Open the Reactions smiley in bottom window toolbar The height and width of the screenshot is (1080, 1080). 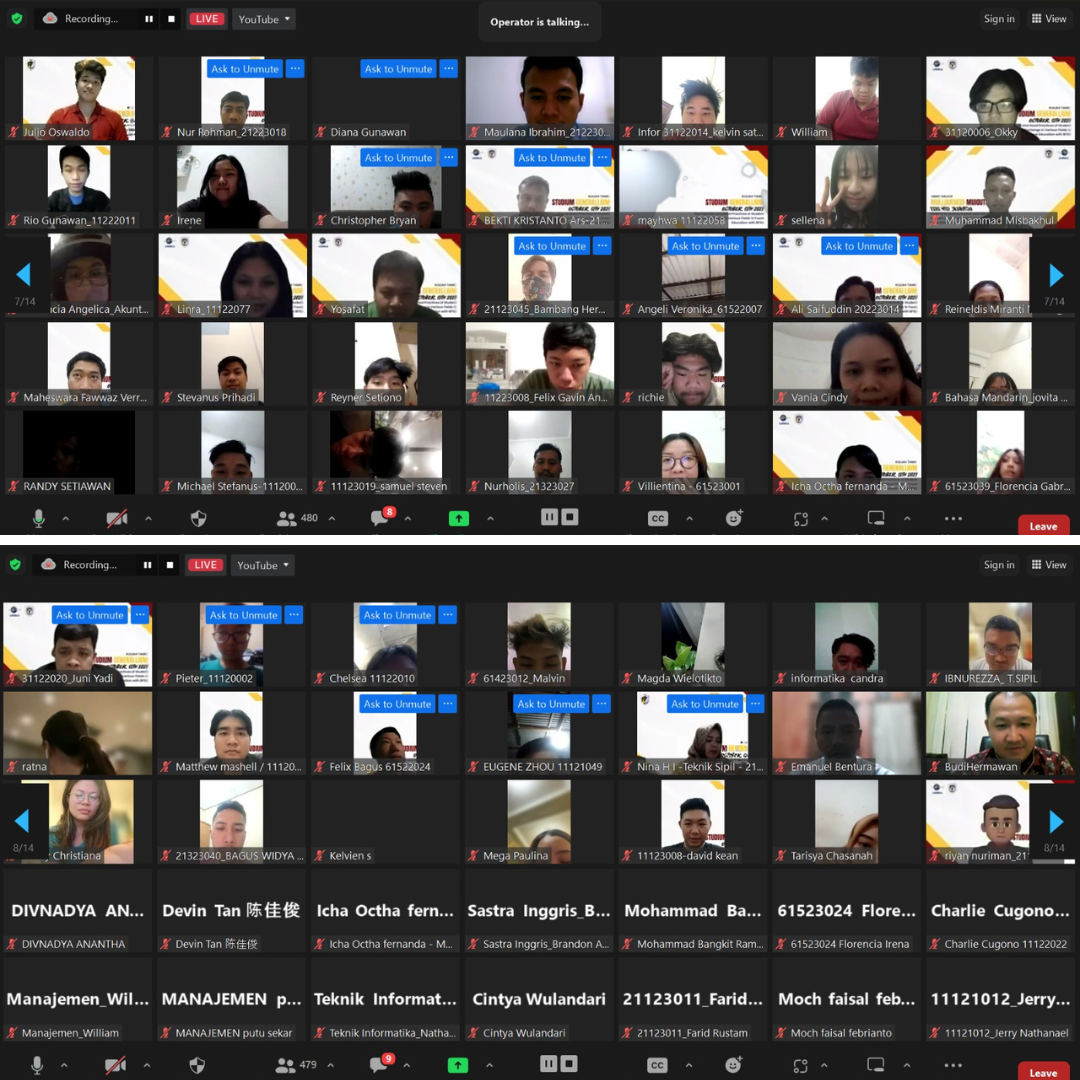734,1065
